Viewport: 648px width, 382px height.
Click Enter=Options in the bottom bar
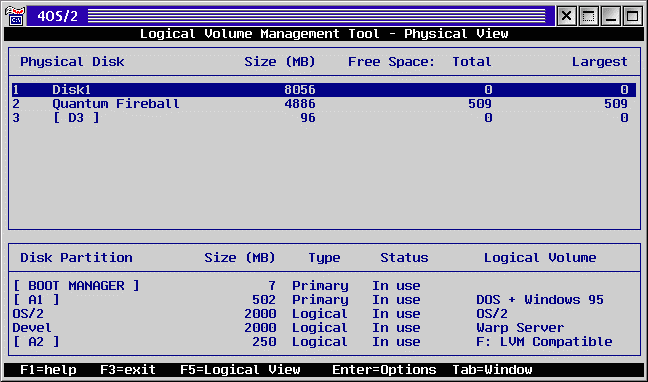(384, 370)
